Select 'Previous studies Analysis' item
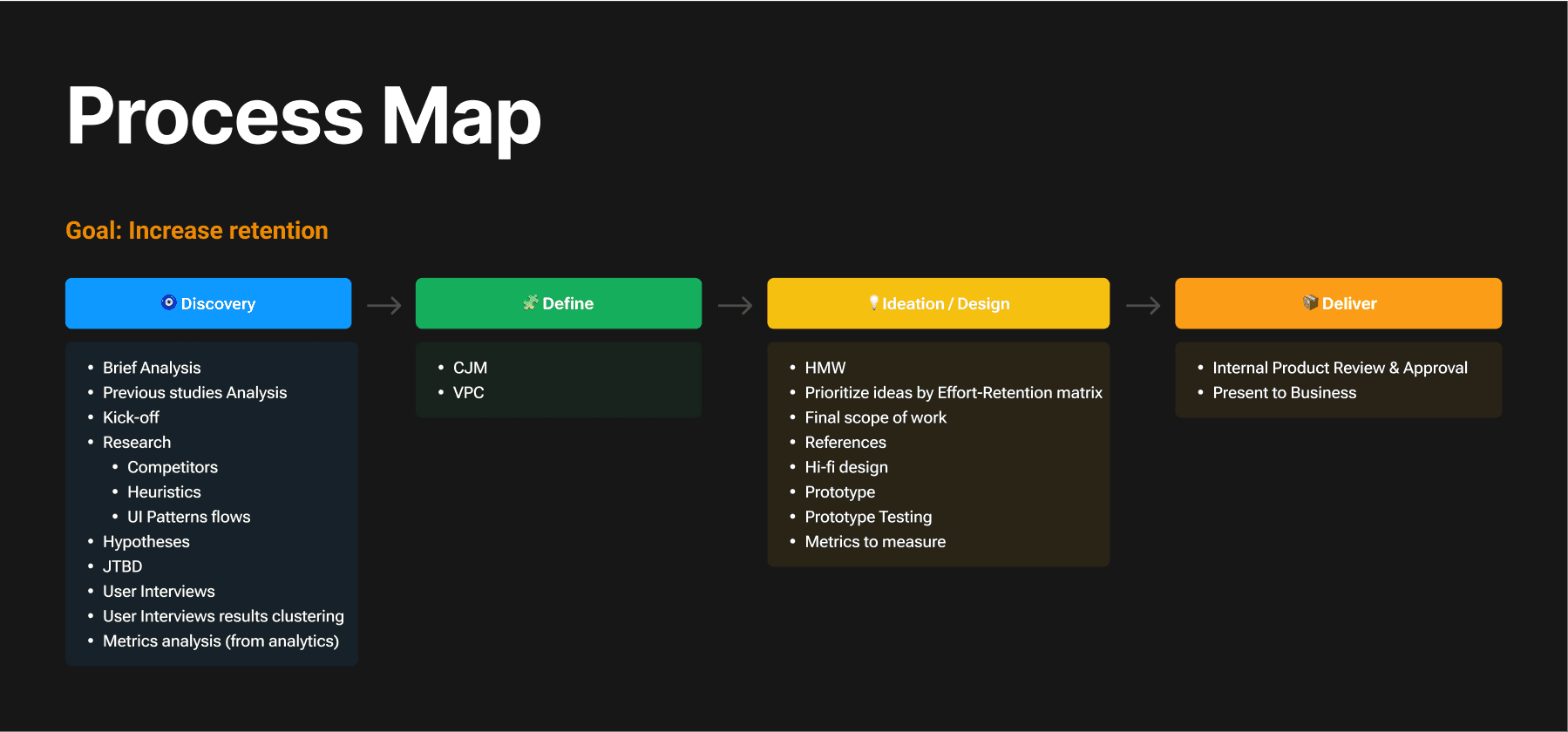This screenshot has height=732, width=1568. coord(194,392)
